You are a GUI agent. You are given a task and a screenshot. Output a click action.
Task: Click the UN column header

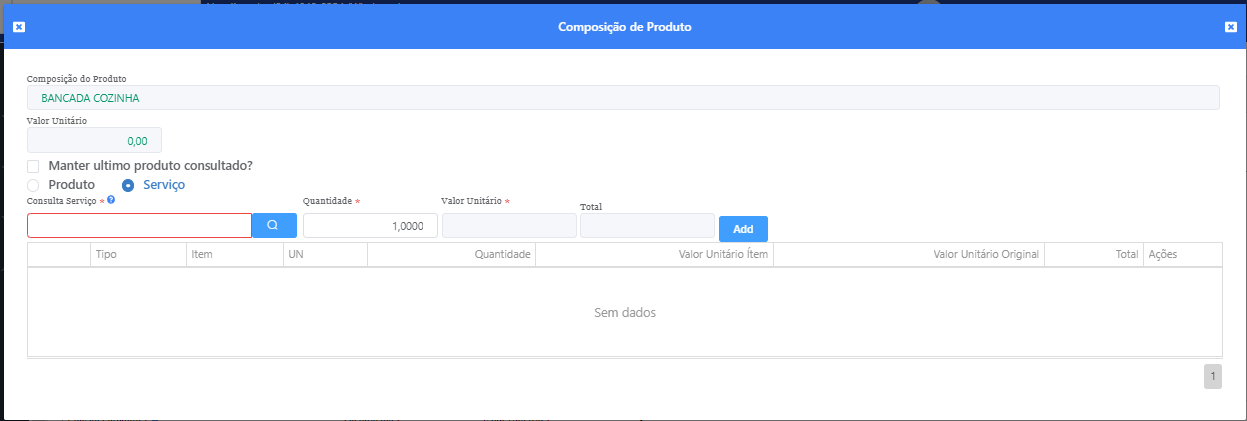click(x=296, y=255)
